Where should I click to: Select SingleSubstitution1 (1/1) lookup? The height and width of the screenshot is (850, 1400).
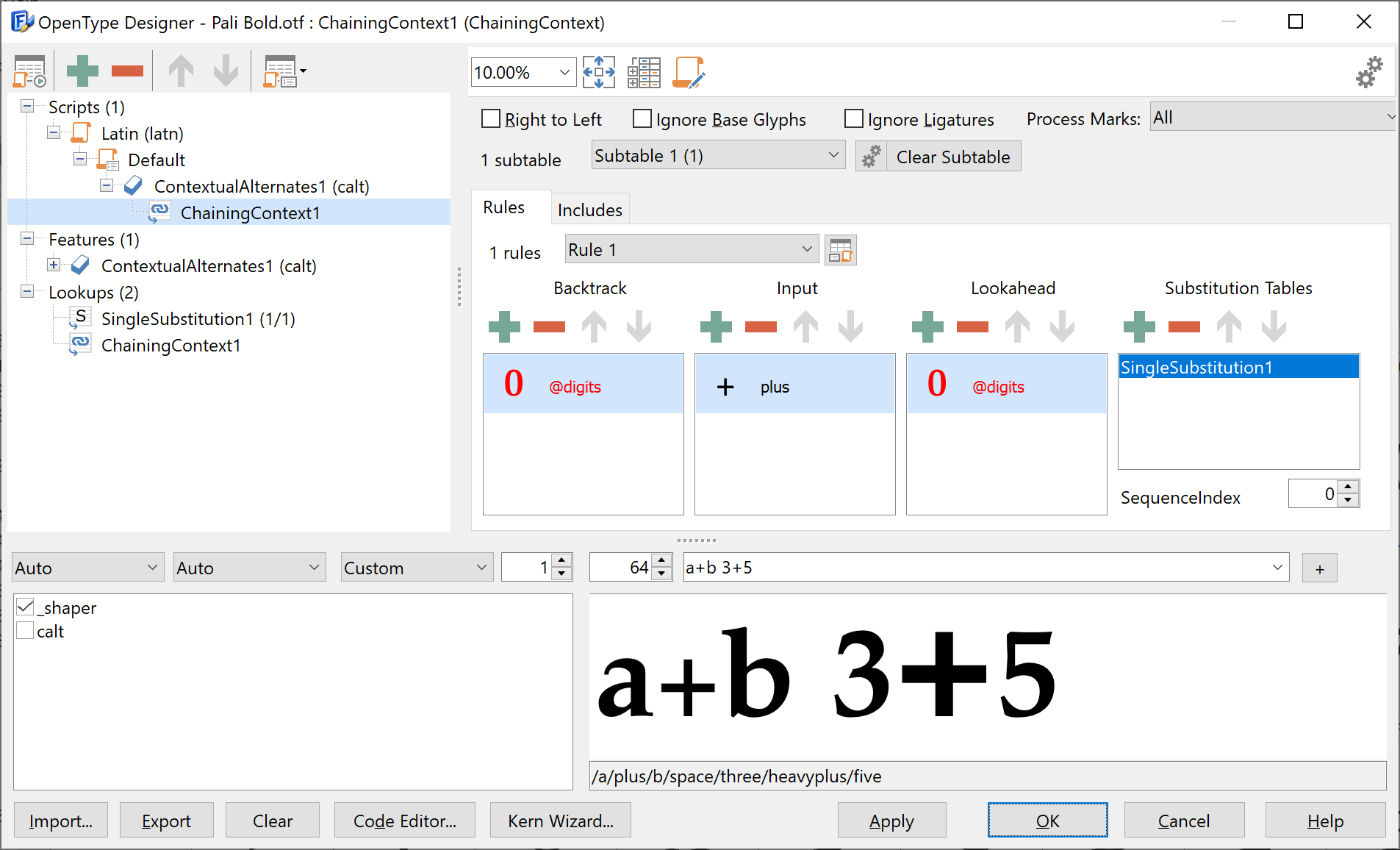(198, 319)
